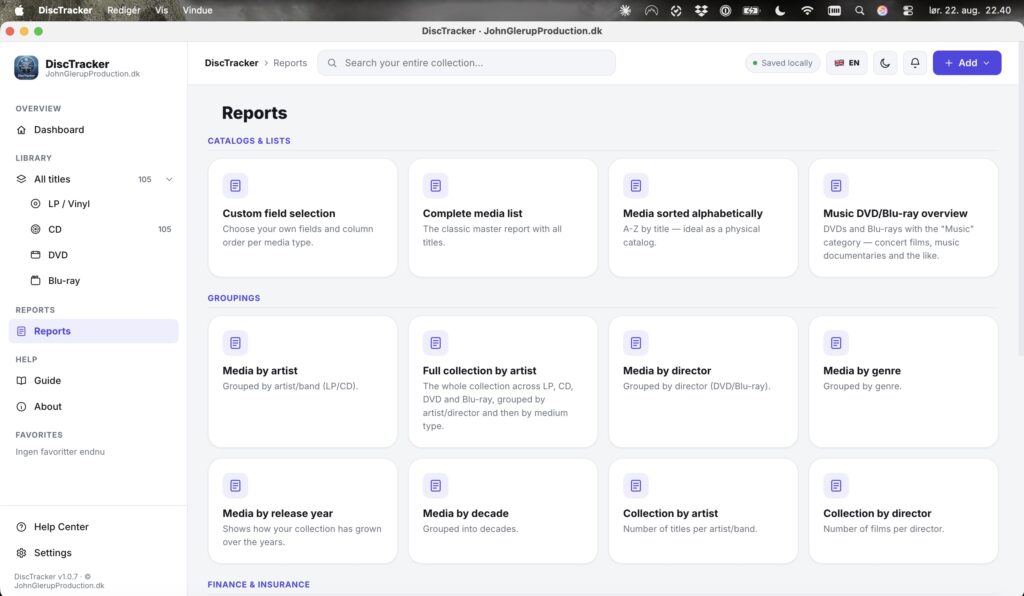The image size is (1024, 596).
Task: Click the About info icon
Action: pos(22,406)
